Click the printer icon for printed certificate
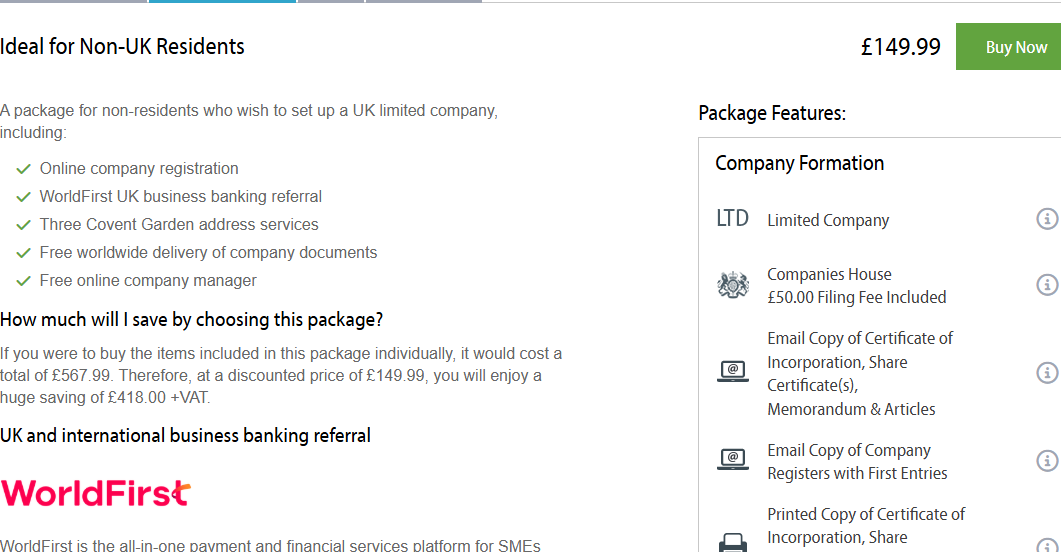This screenshot has height=552, width=1061. pos(733,543)
